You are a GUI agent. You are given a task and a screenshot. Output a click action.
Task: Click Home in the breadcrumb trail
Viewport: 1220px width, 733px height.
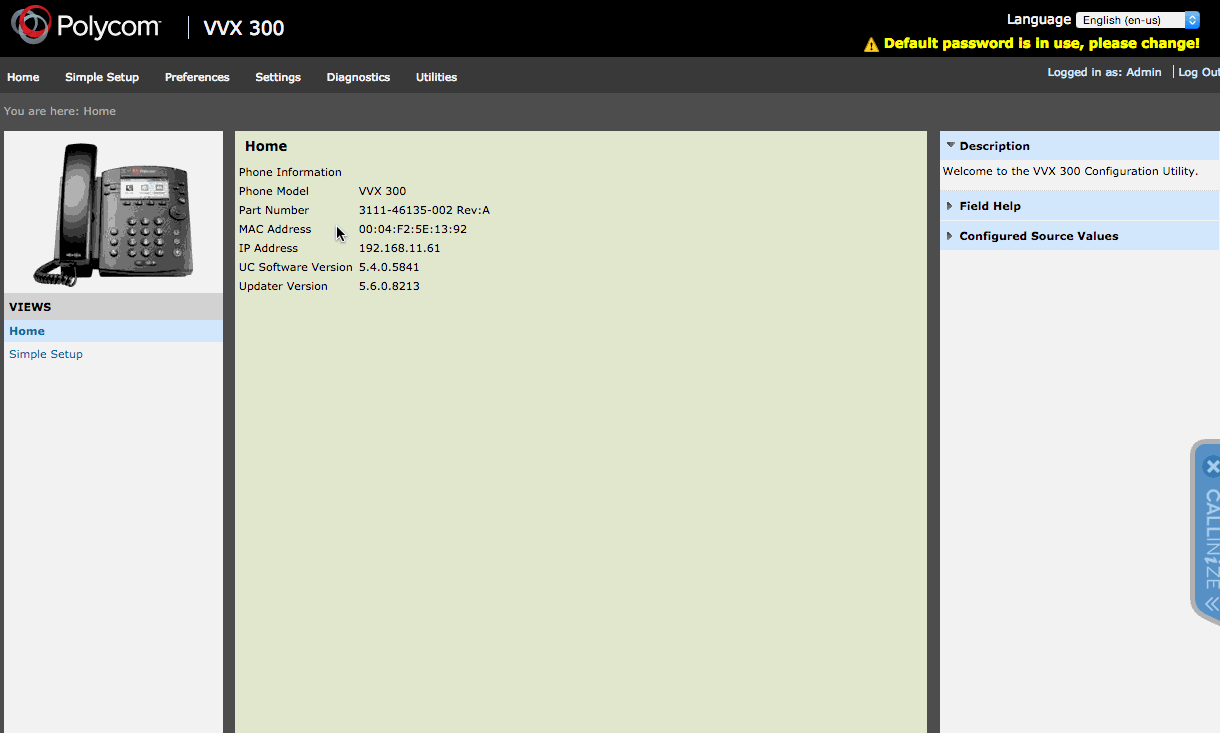click(99, 111)
